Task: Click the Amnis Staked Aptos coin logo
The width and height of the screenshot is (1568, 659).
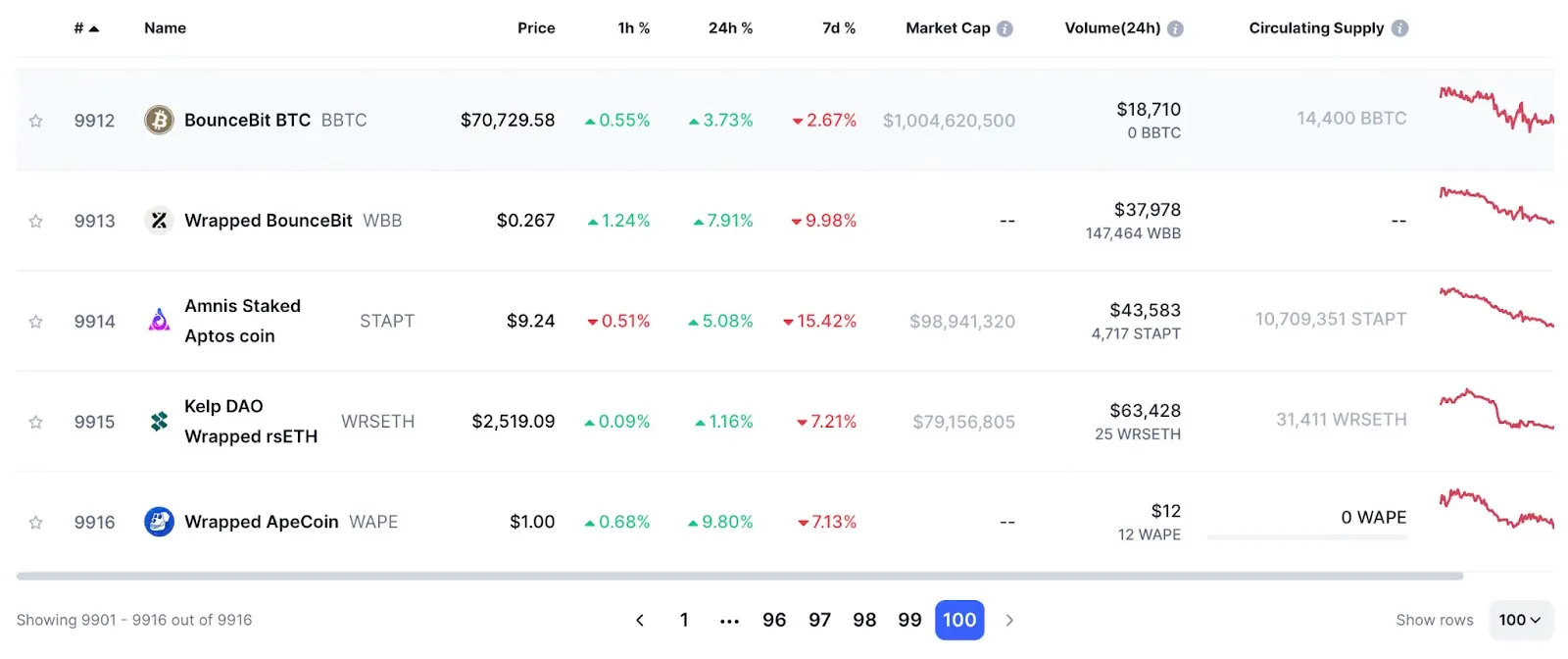Action: (x=159, y=321)
